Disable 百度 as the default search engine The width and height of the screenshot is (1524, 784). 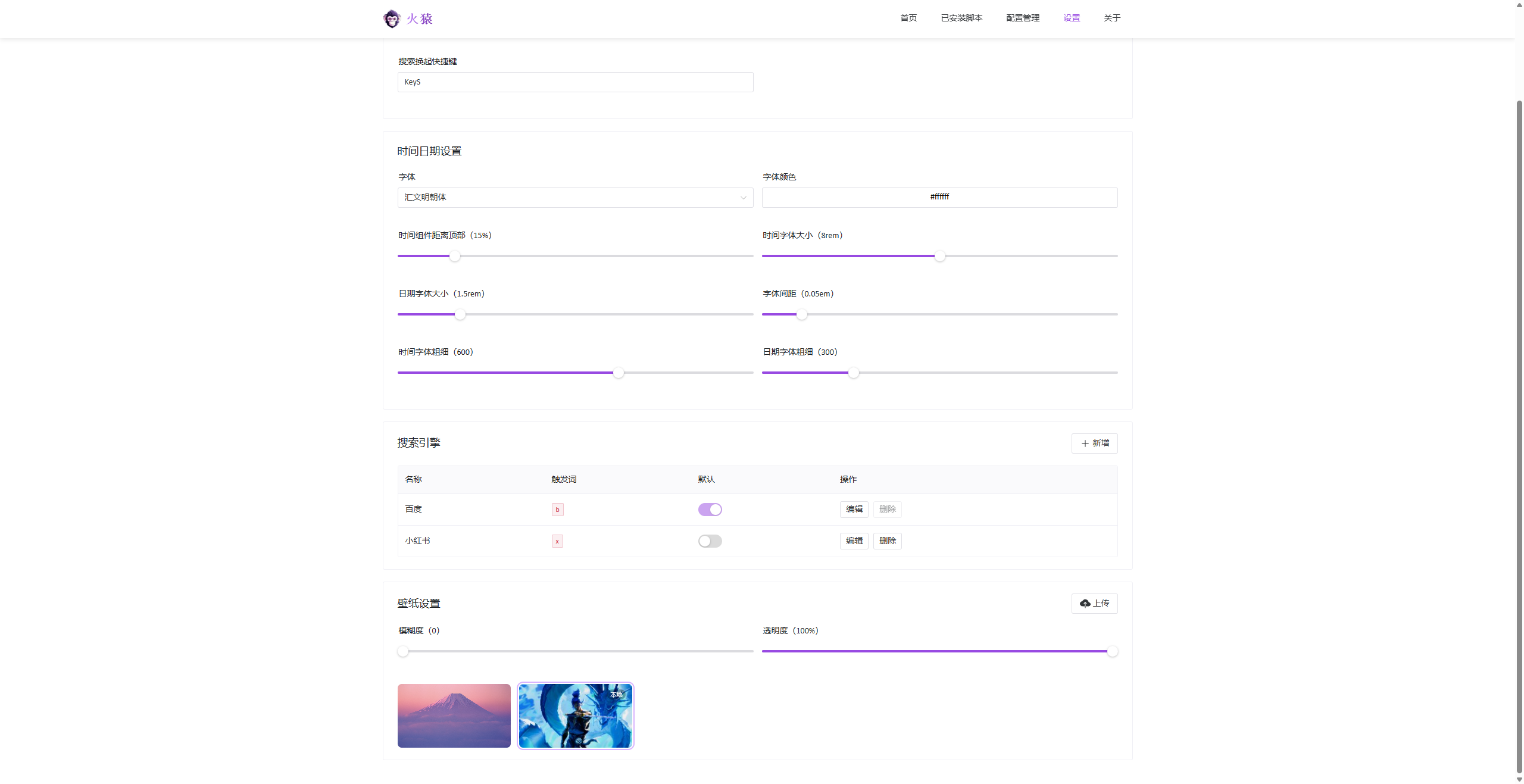click(x=710, y=510)
